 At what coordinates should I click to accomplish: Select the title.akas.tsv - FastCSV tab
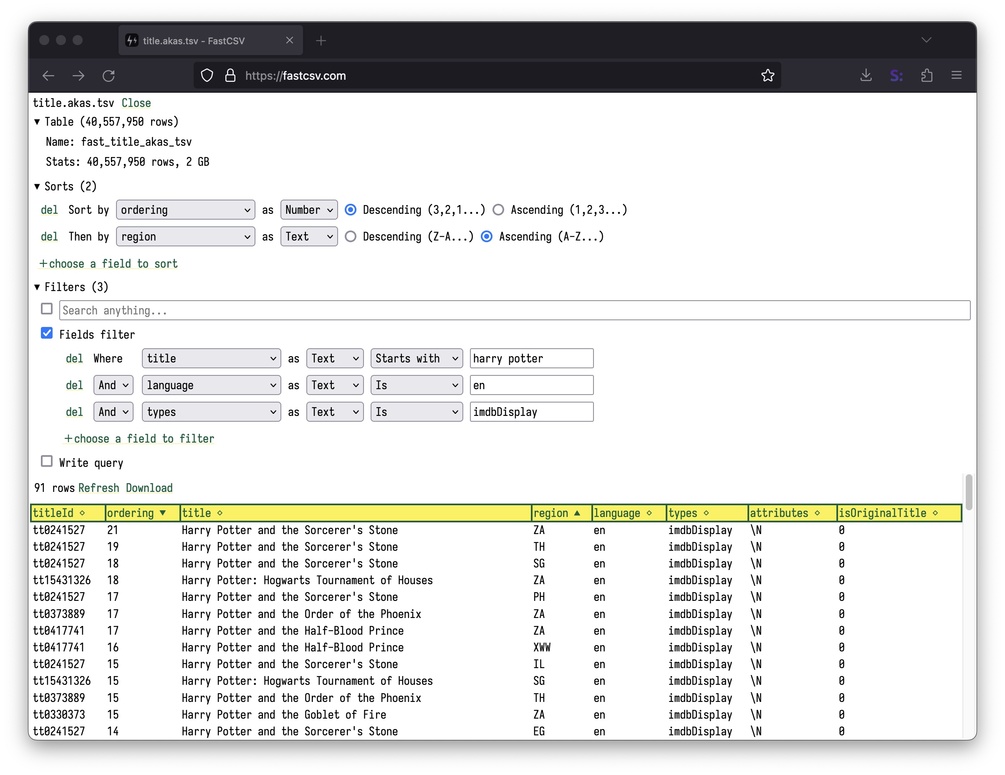click(x=210, y=40)
